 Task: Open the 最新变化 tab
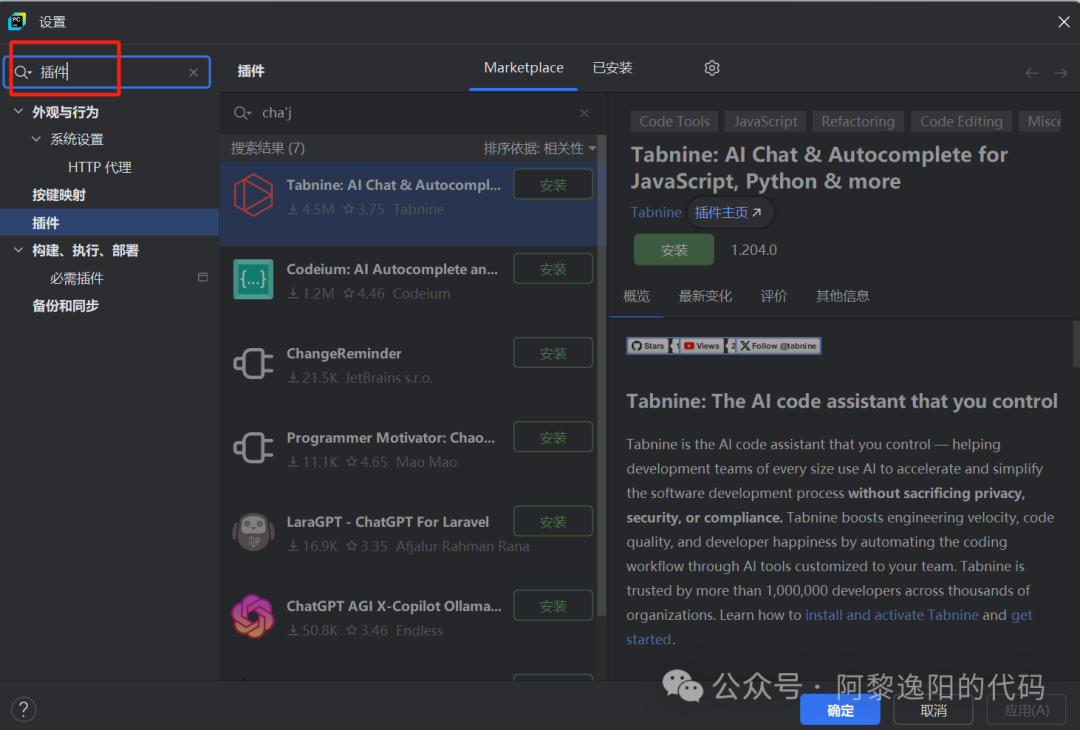(x=705, y=296)
